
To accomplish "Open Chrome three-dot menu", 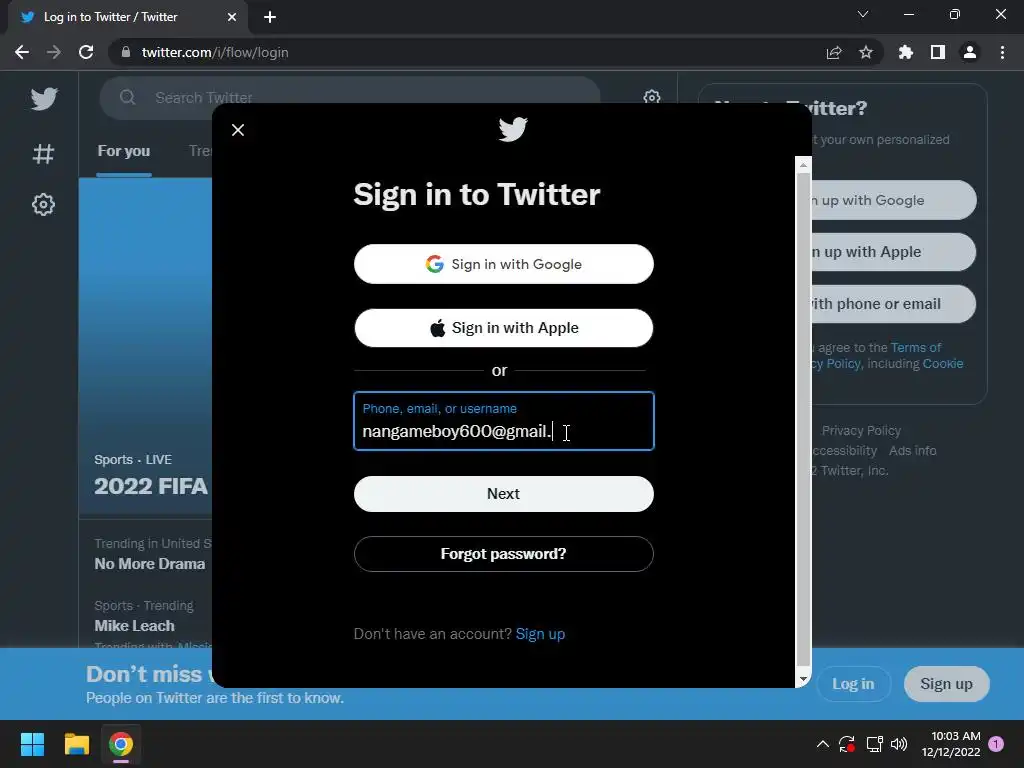I will click(x=1002, y=52).
